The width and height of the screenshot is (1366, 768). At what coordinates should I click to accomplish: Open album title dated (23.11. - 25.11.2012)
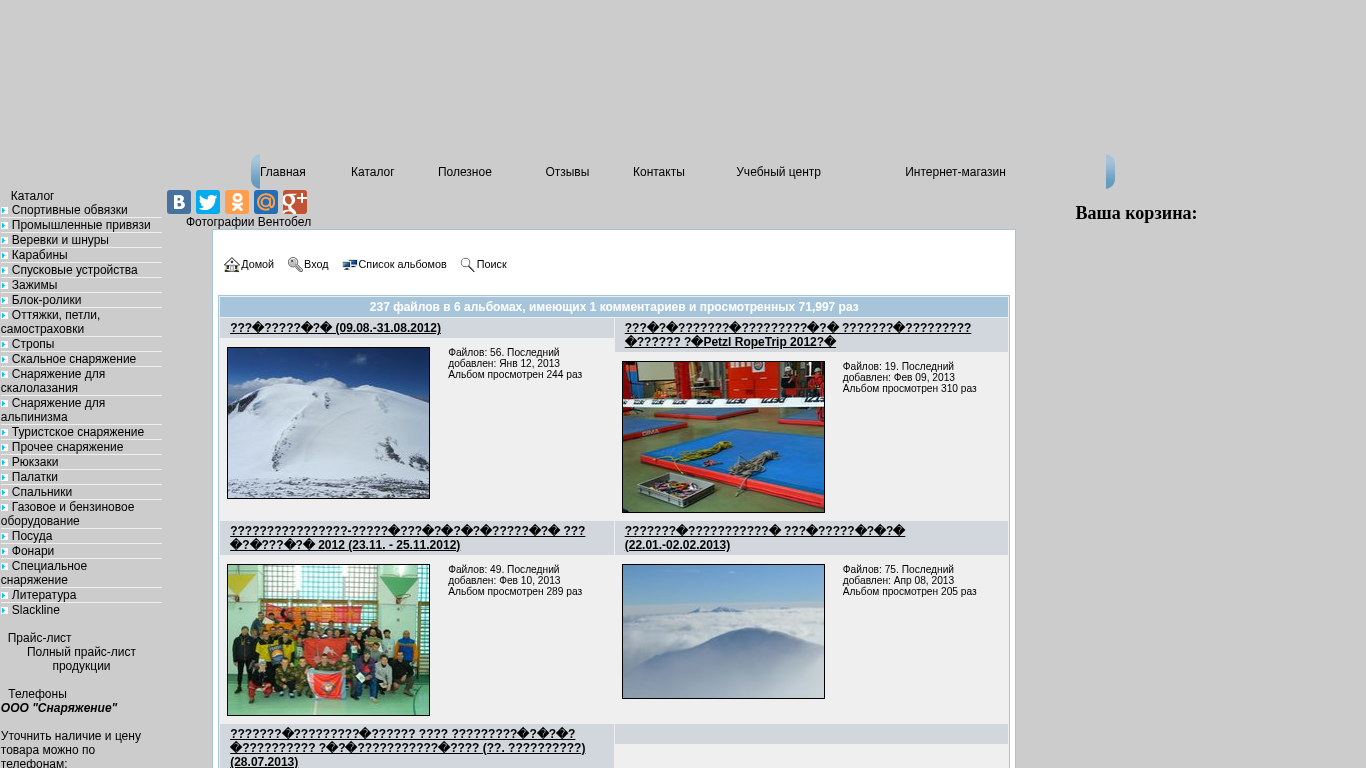408,538
